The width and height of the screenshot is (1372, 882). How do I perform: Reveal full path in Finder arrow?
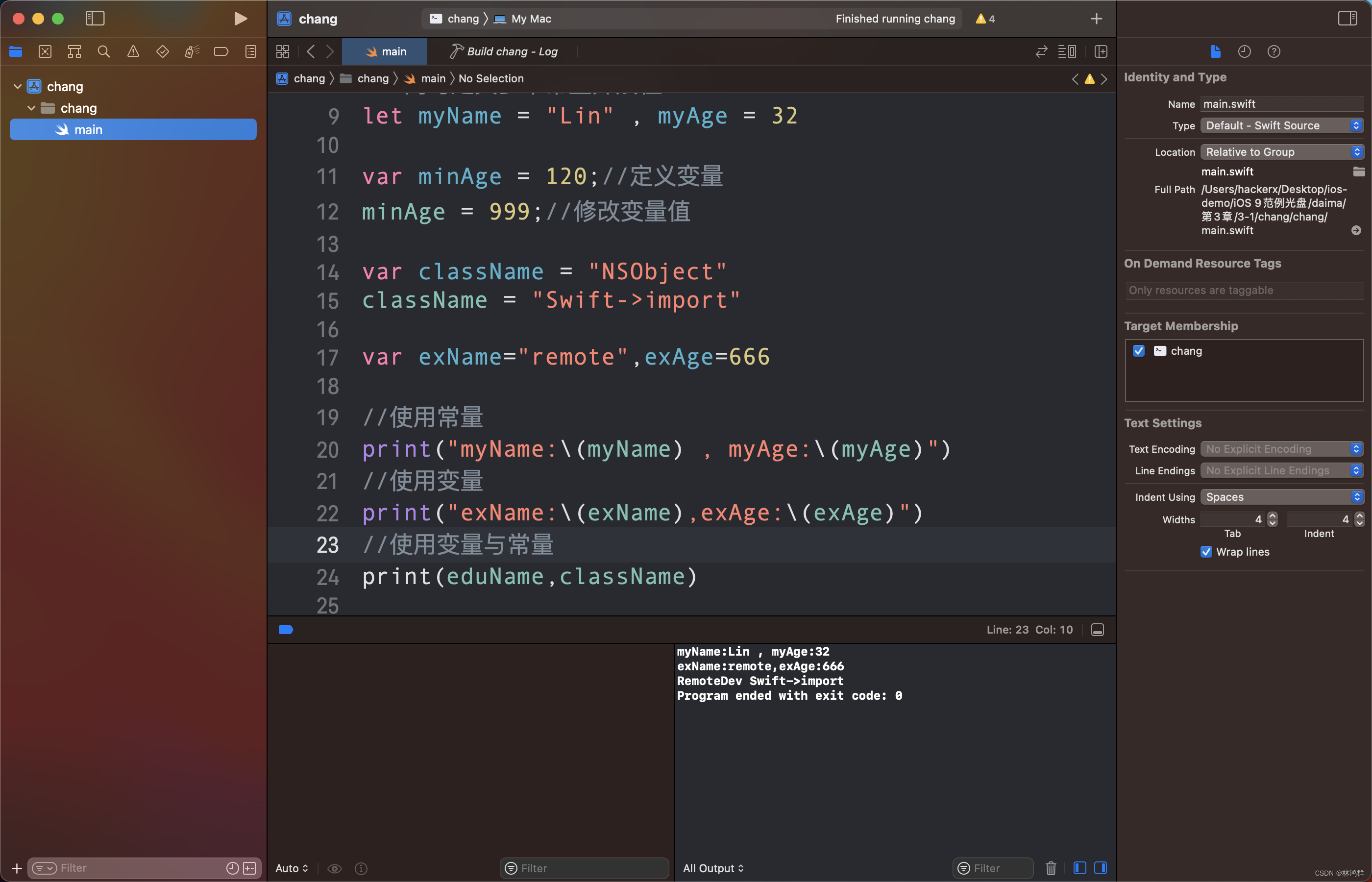pyautogui.click(x=1356, y=230)
